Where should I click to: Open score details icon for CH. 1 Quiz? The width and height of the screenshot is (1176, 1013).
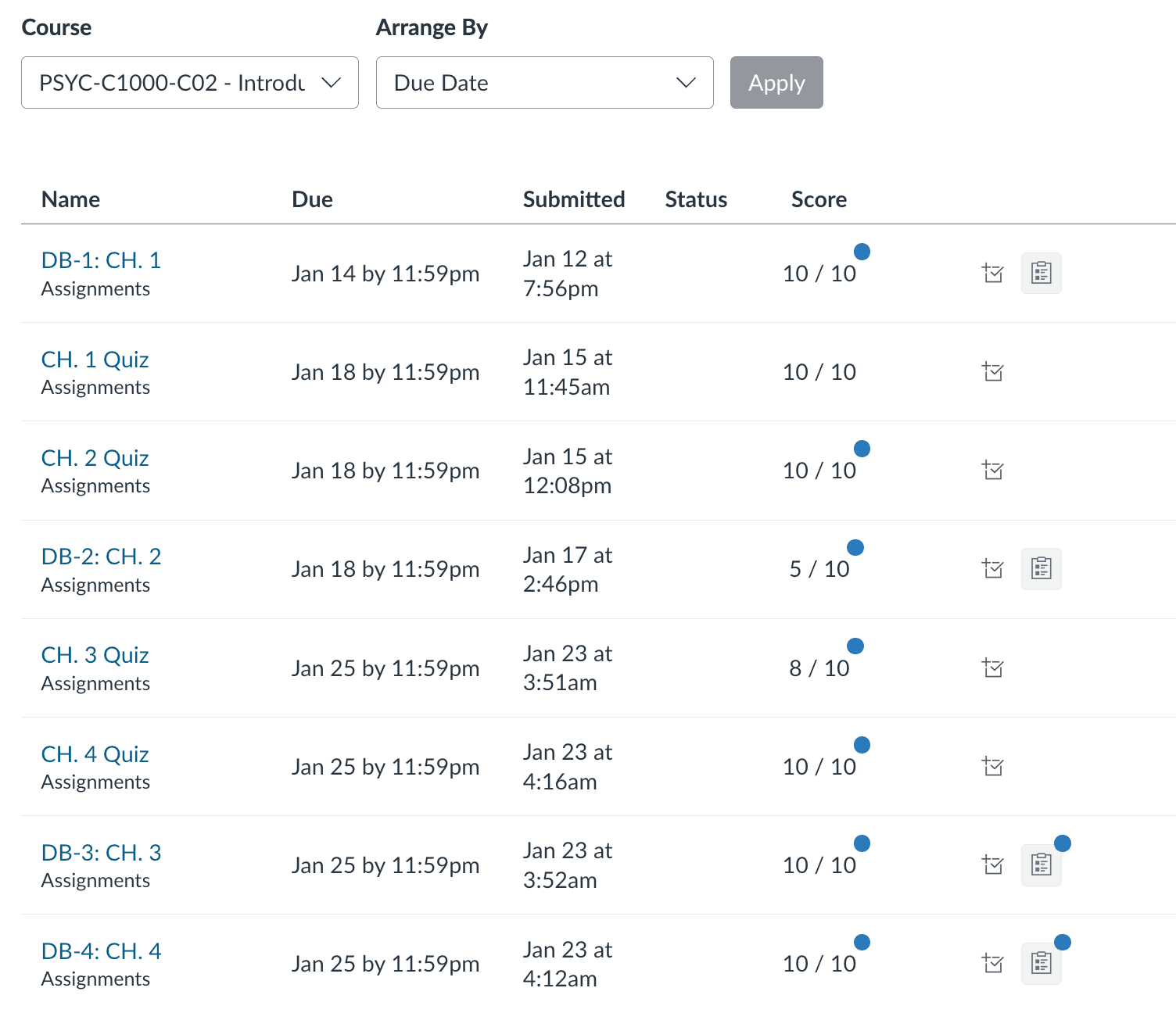(x=992, y=372)
